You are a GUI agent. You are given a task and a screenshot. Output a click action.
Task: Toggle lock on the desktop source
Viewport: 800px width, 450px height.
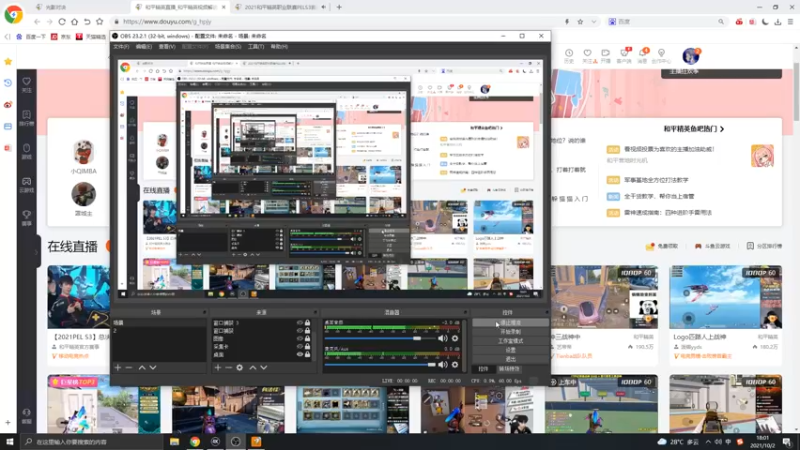tap(308, 355)
